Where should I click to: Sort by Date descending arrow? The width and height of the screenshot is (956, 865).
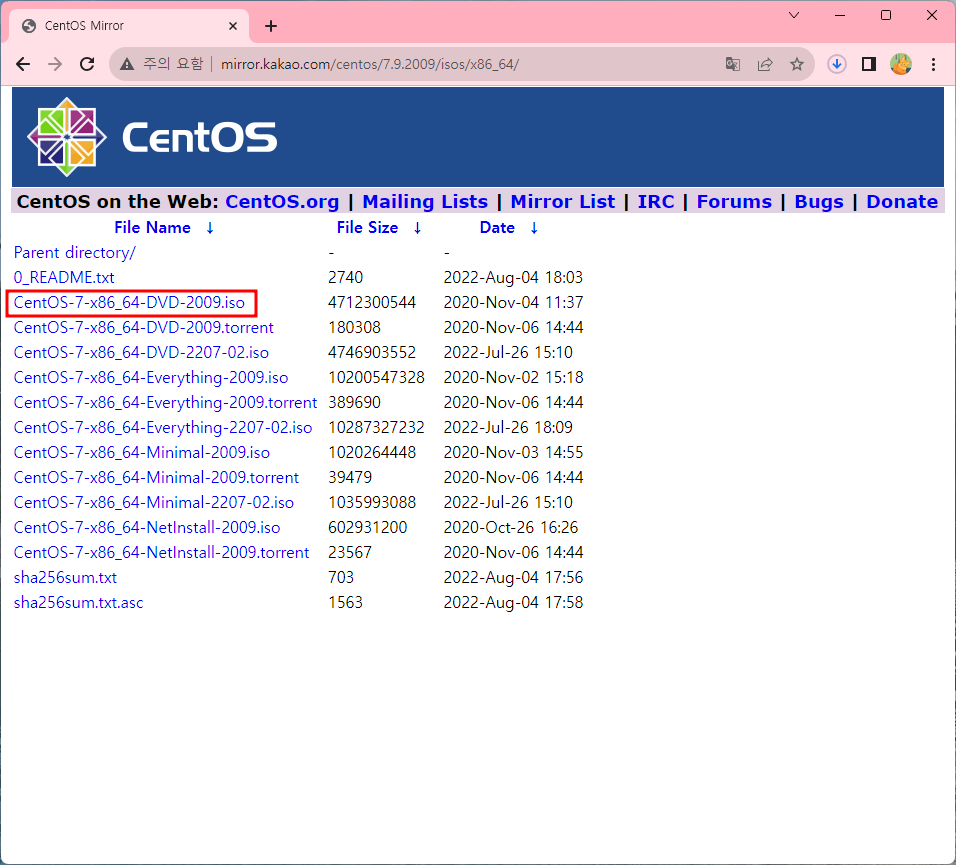point(533,228)
